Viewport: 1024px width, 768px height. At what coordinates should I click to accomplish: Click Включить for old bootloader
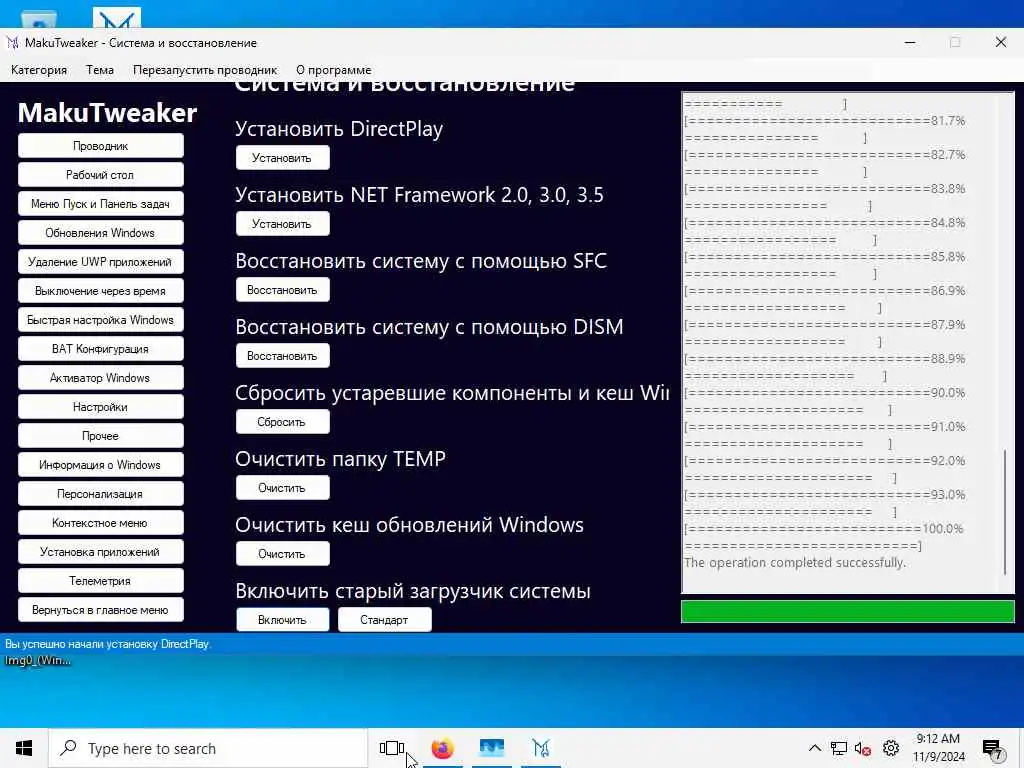point(282,620)
